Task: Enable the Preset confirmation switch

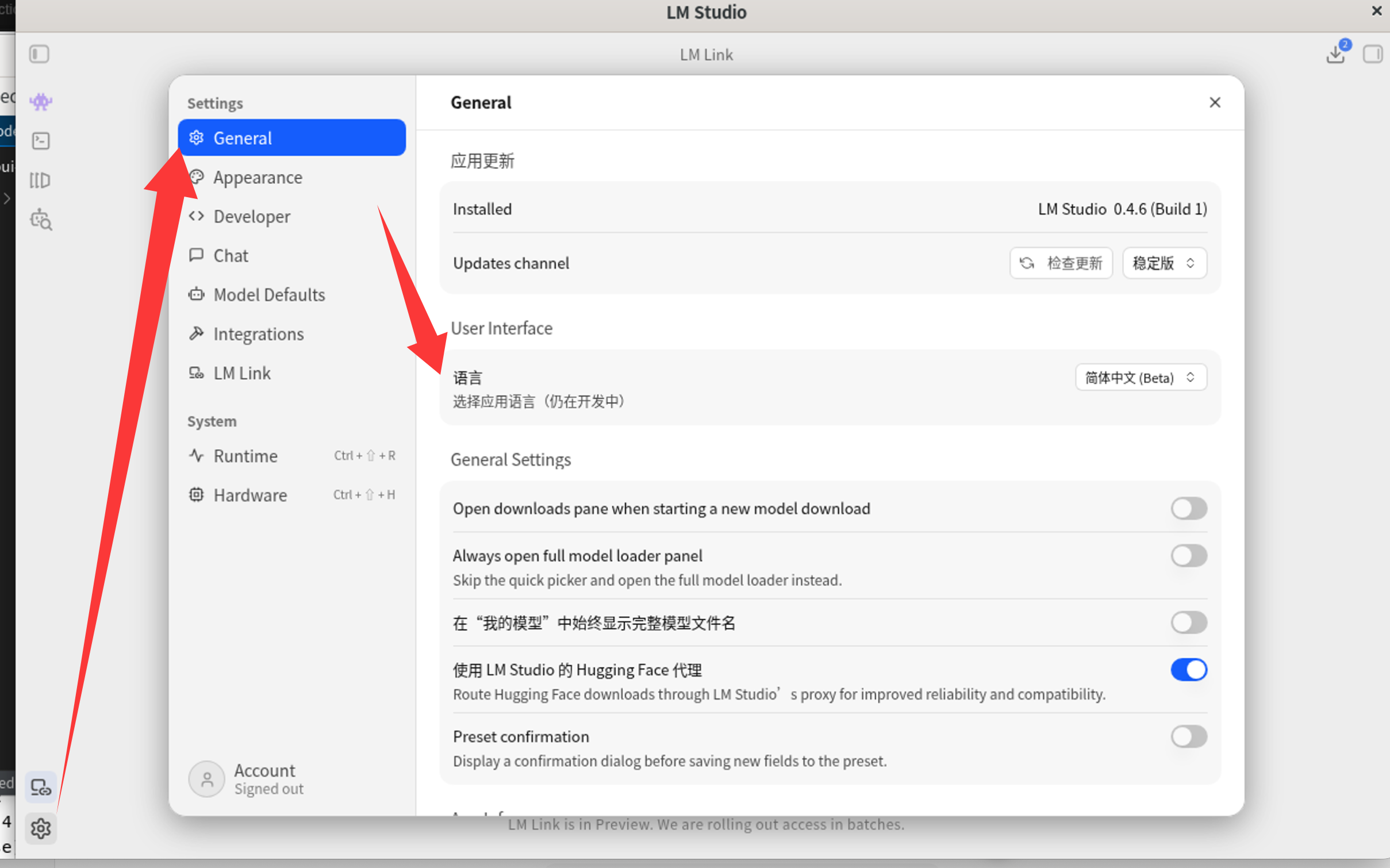Action: coord(1188,736)
